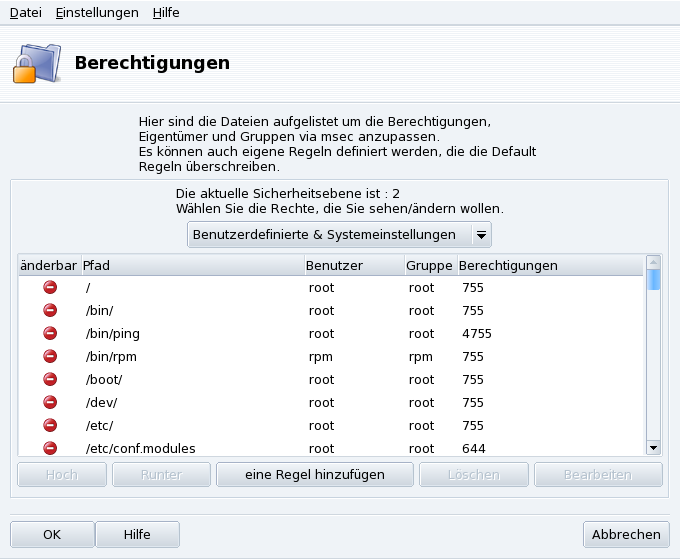The image size is (680, 560).
Task: Click the blue scrollbar thumb of the list
Action: pyautogui.click(x=654, y=280)
